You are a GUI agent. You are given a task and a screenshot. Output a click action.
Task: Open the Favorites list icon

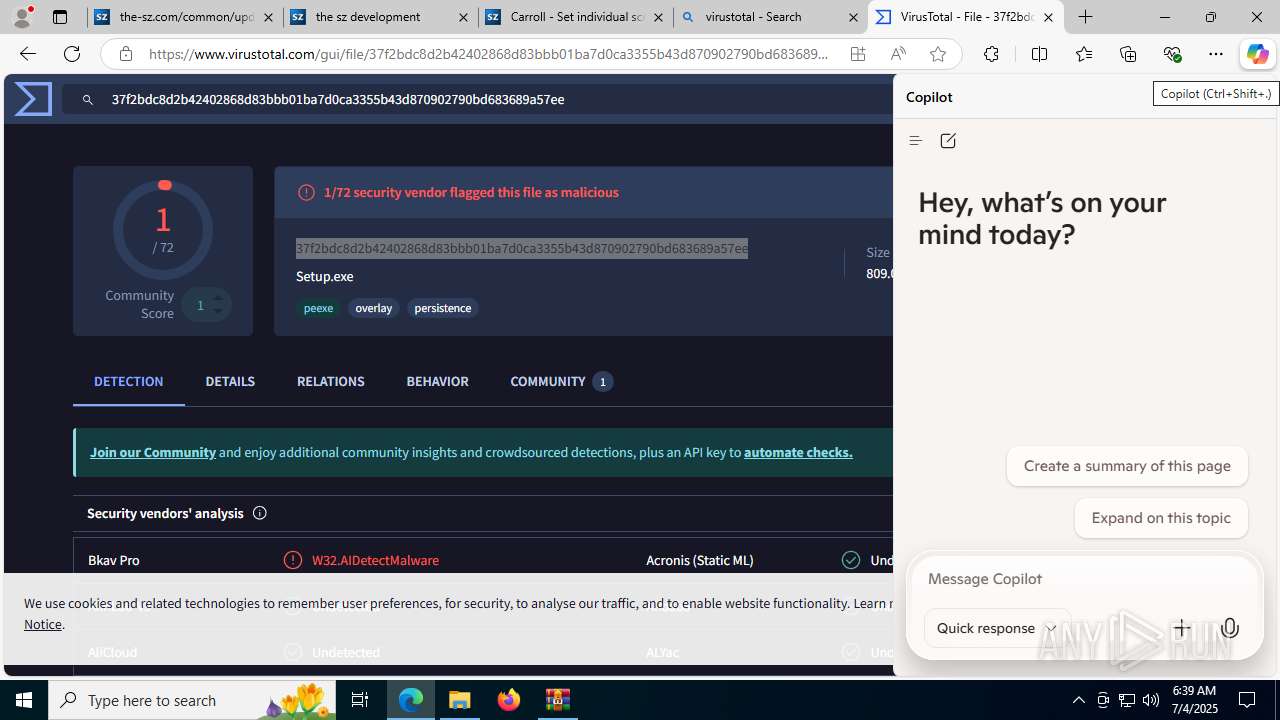tap(1083, 54)
